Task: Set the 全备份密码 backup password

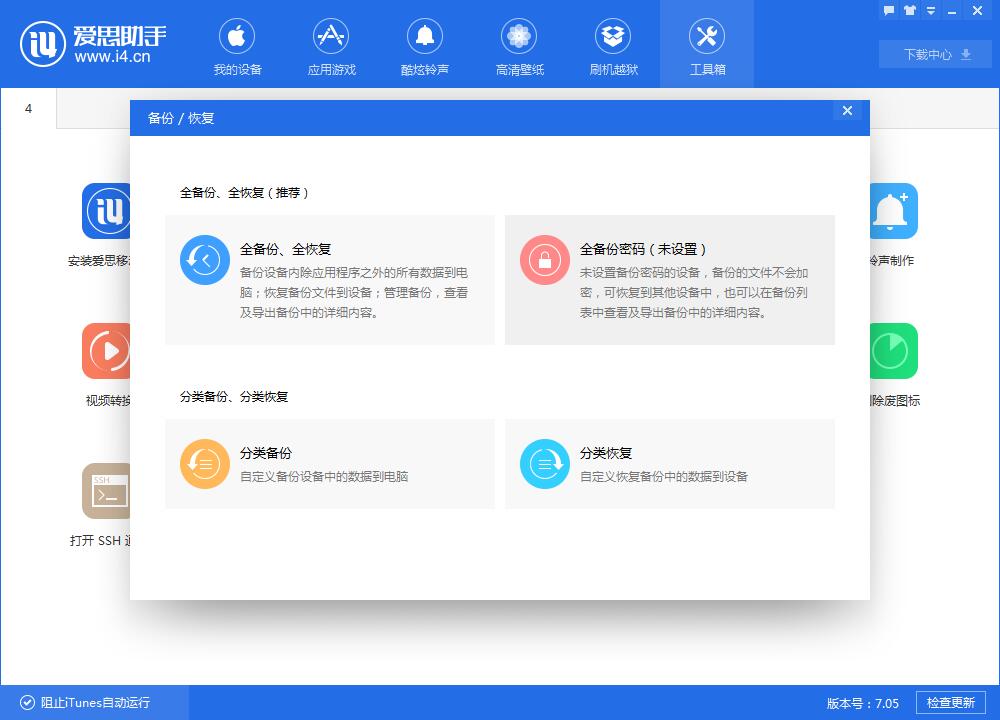Action: [670, 280]
